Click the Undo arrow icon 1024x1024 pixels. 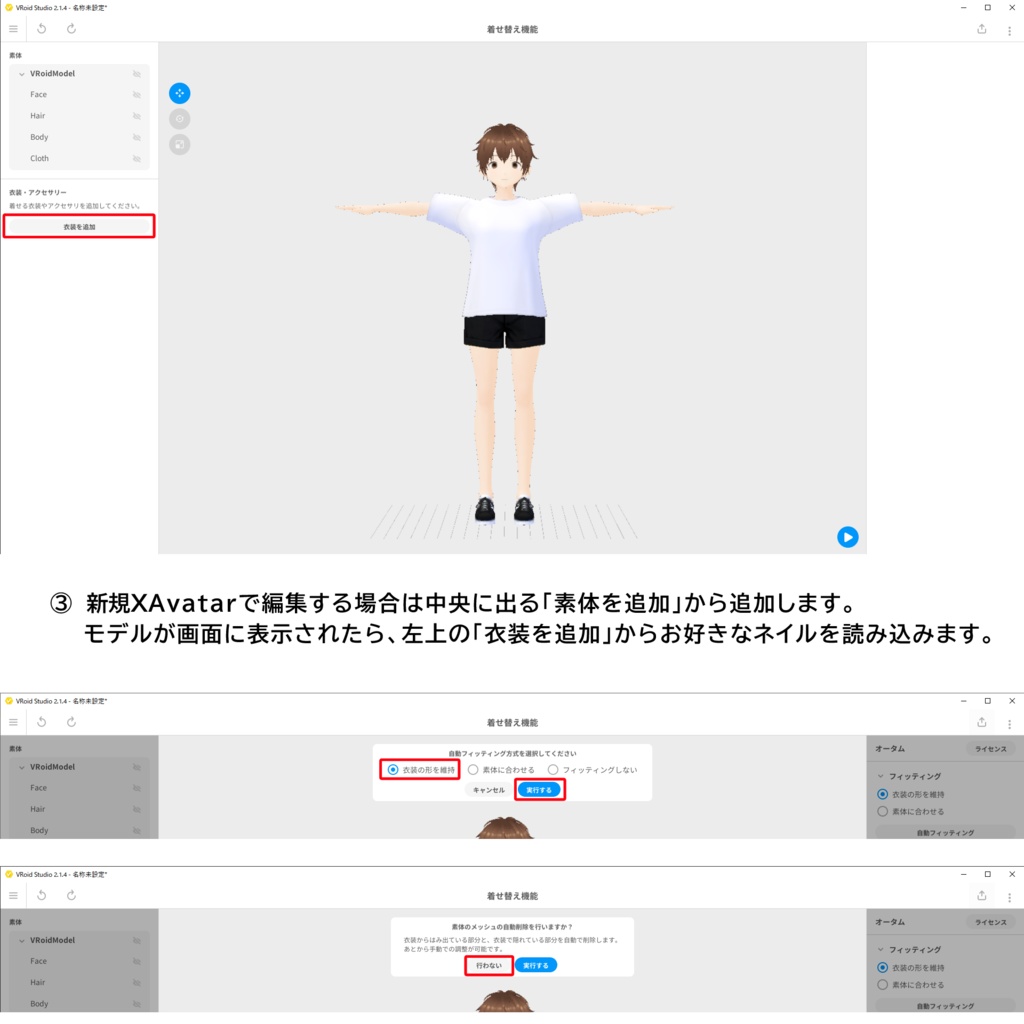(40, 29)
